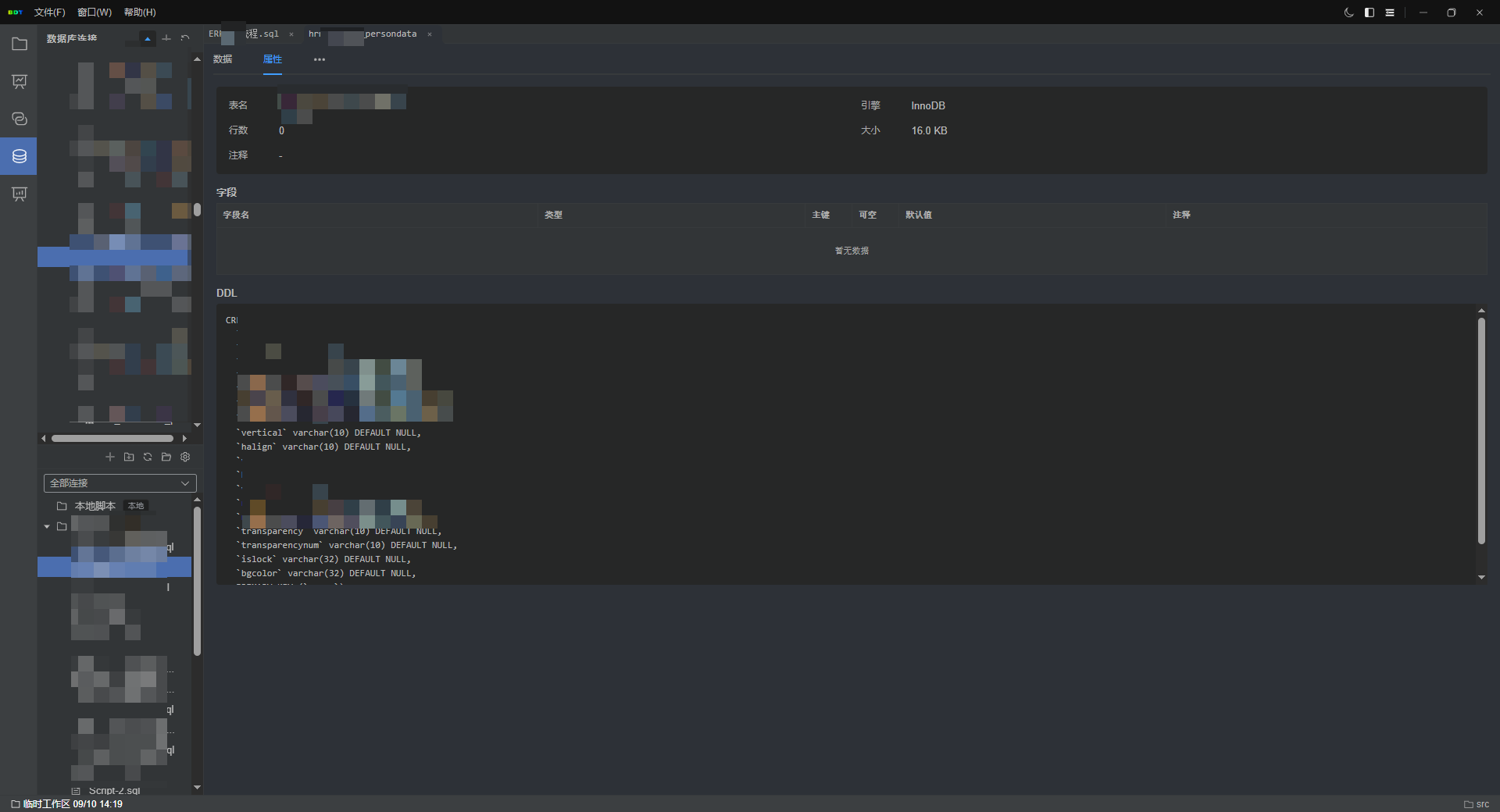Collapse the folder below 本地脚本
The height and width of the screenshot is (812, 1500).
47,527
